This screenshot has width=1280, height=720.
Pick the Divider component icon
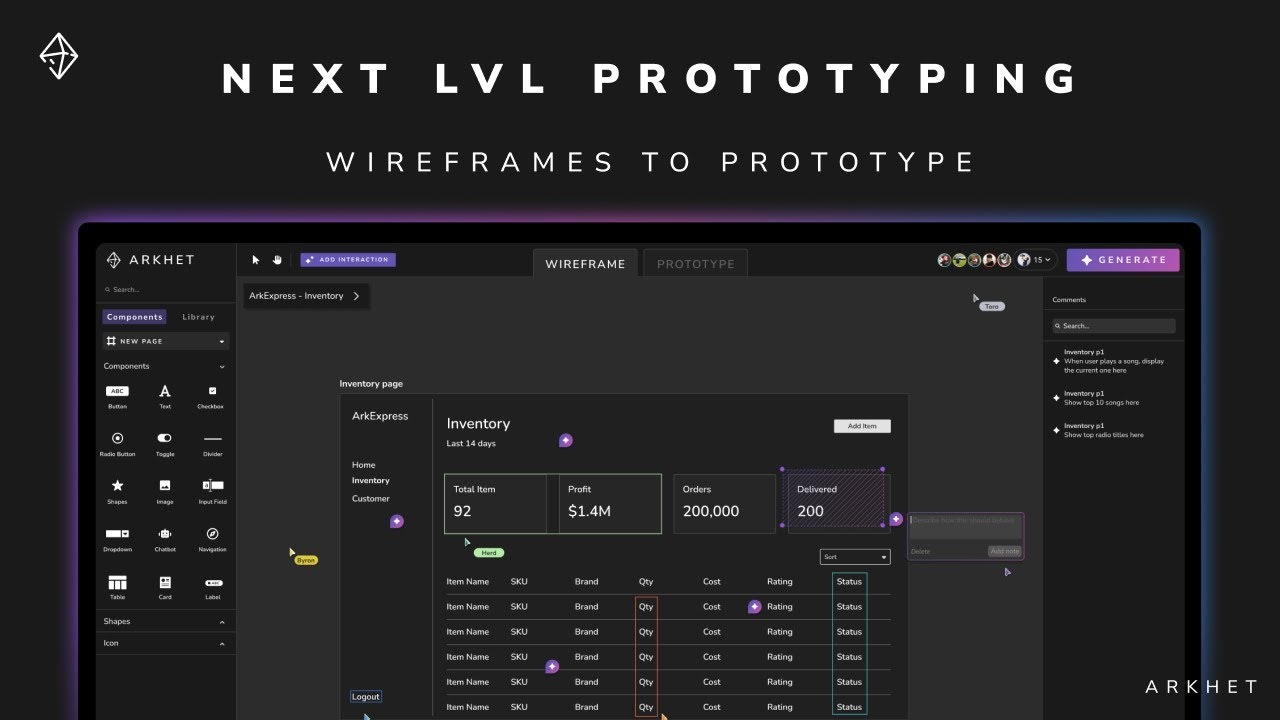coord(212,438)
